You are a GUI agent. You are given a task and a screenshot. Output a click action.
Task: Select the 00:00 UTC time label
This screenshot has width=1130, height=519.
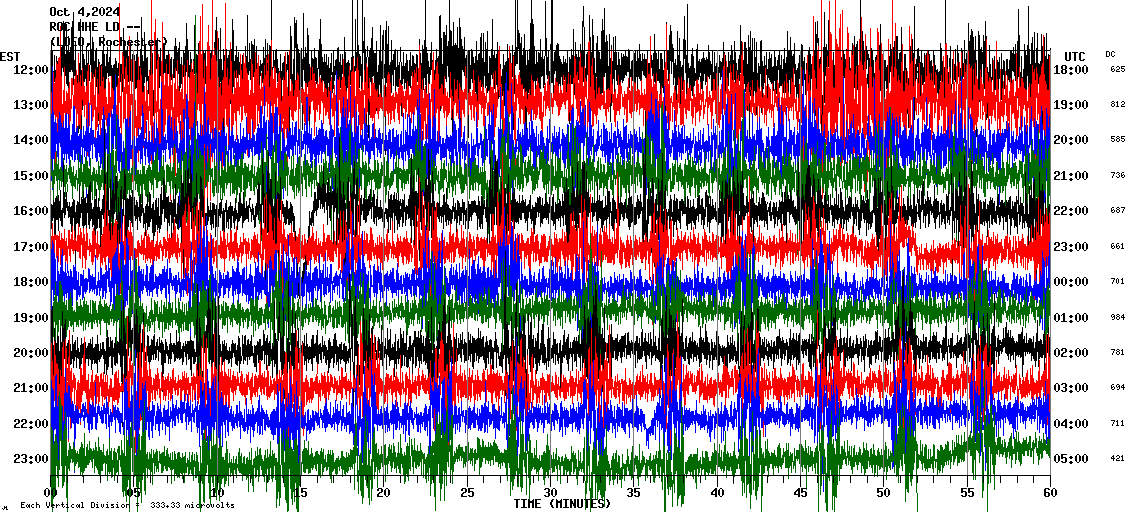[x=1071, y=282]
